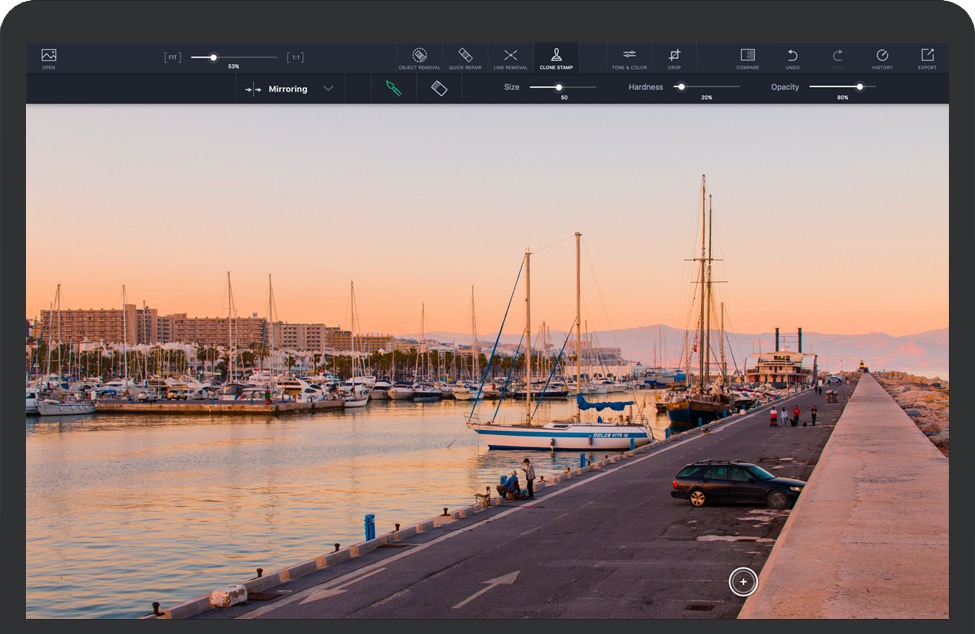Select the Quick Repair tool
The width and height of the screenshot is (975, 634).
(x=465, y=57)
